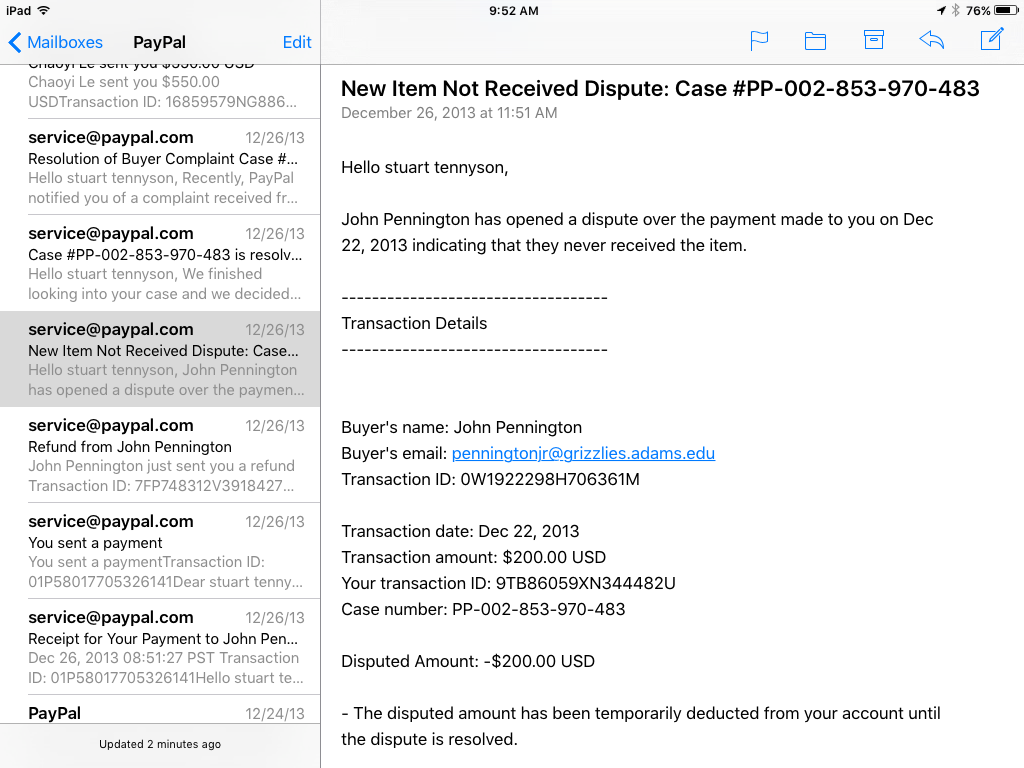Open the Chaoyi Le sent you $550.00 email
Image resolution: width=1024 pixels, height=768 pixels.
coord(160,91)
